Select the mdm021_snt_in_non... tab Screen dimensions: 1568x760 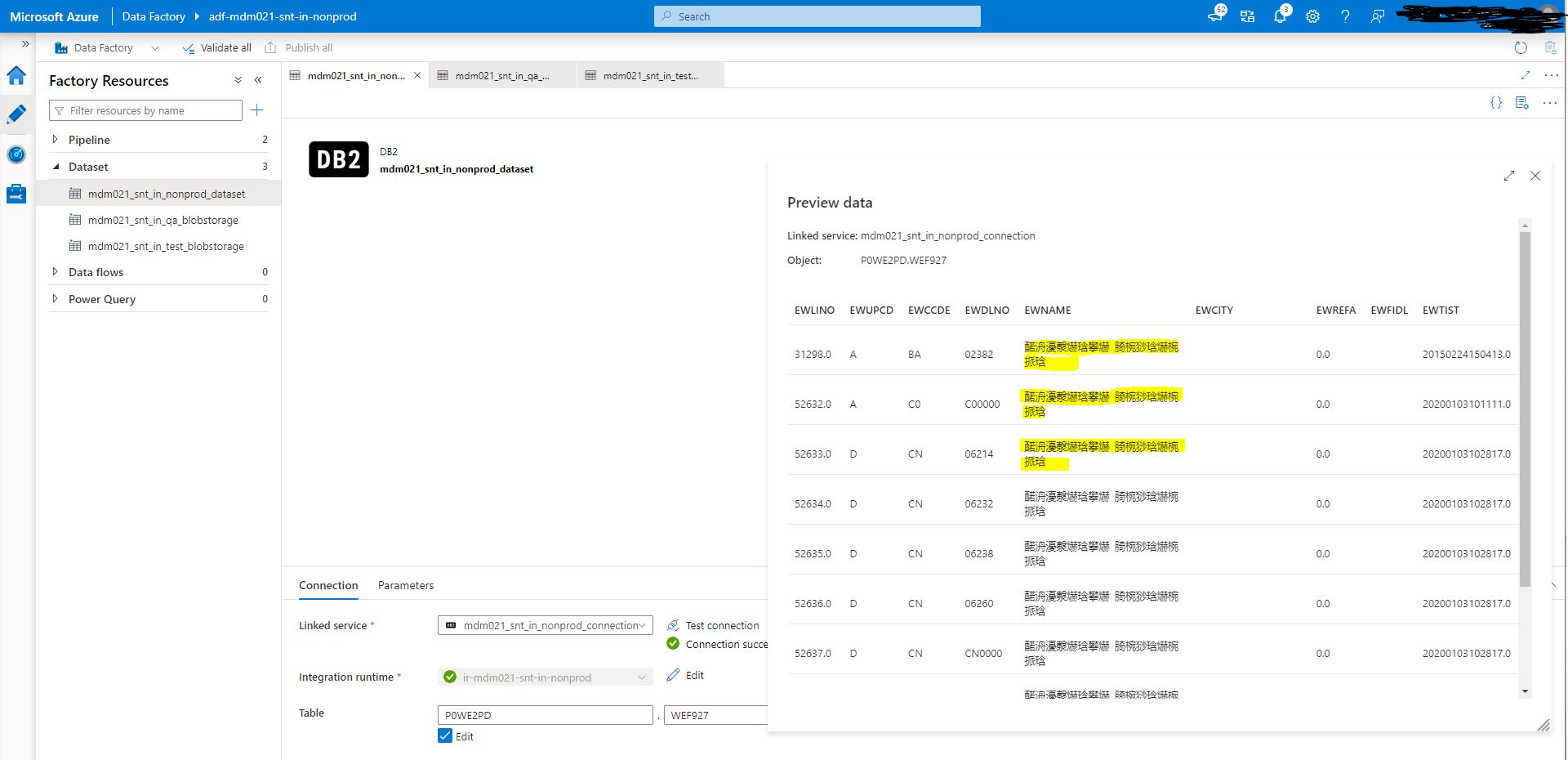(x=355, y=75)
